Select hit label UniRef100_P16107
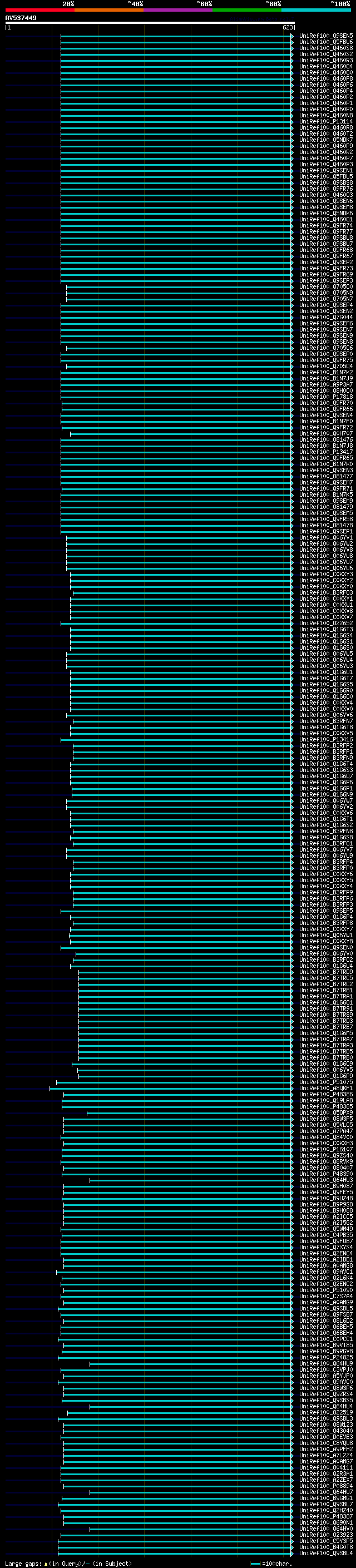356x1568 pixels. point(326,1150)
